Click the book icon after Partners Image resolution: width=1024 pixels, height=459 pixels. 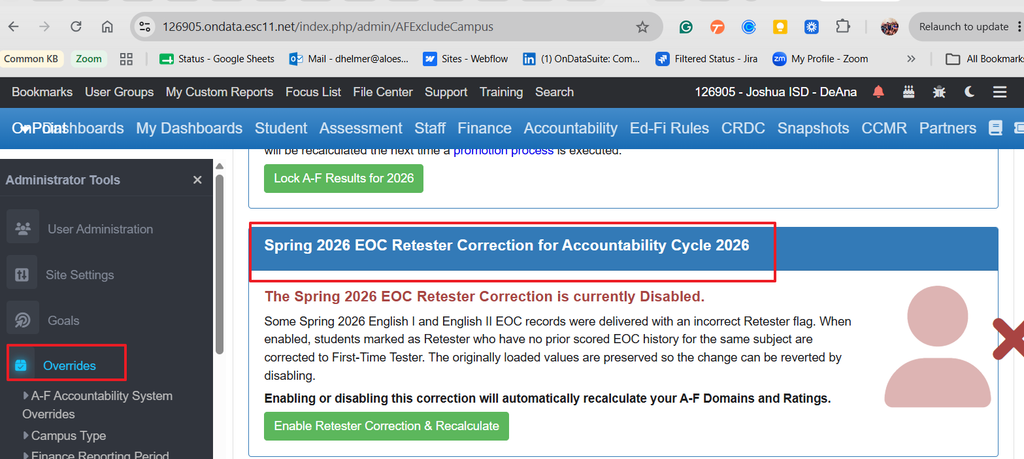[995, 128]
